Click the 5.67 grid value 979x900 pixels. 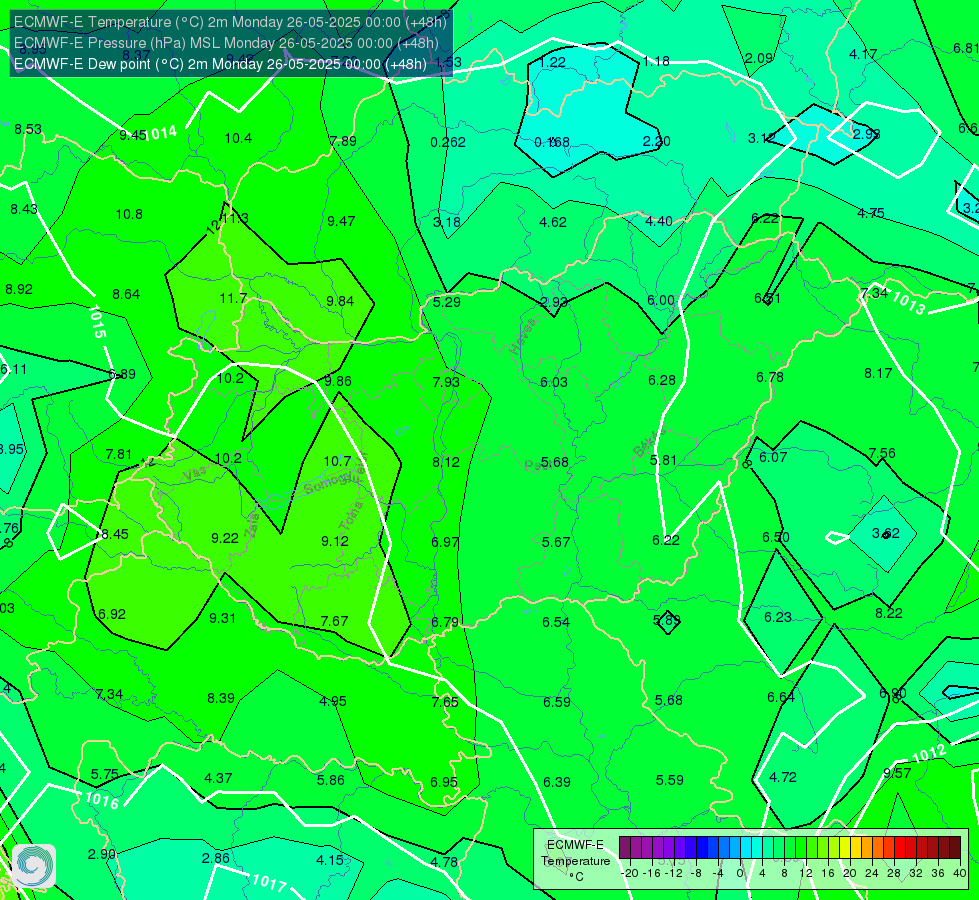click(556, 542)
